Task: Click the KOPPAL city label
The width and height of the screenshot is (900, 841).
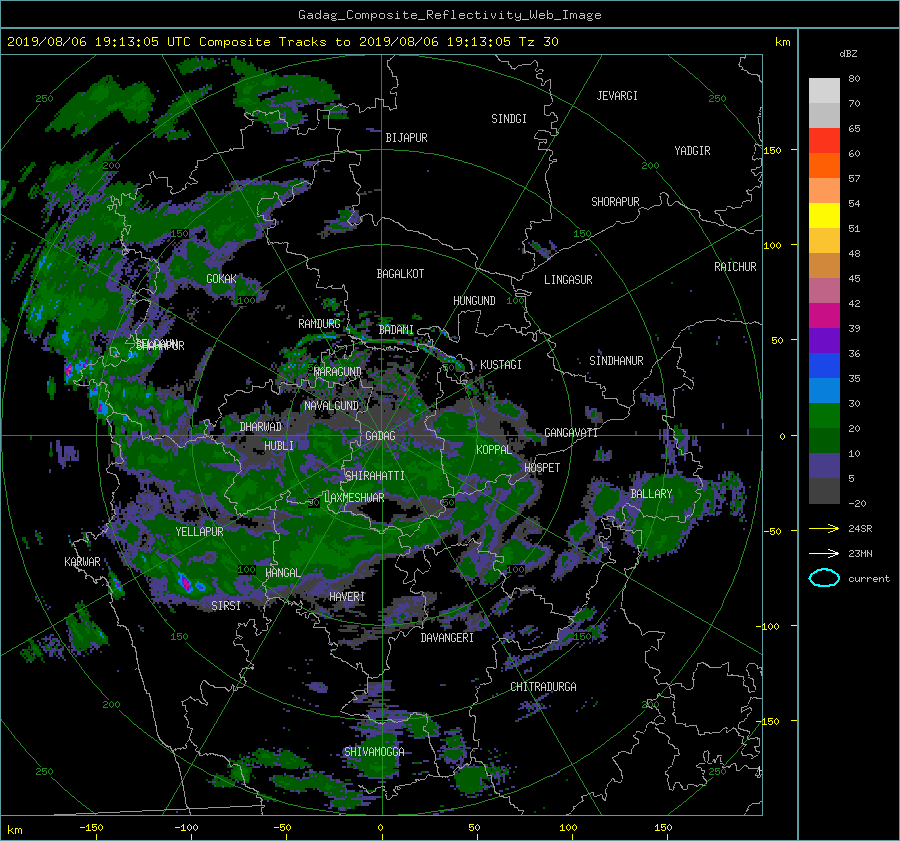Action: (494, 449)
